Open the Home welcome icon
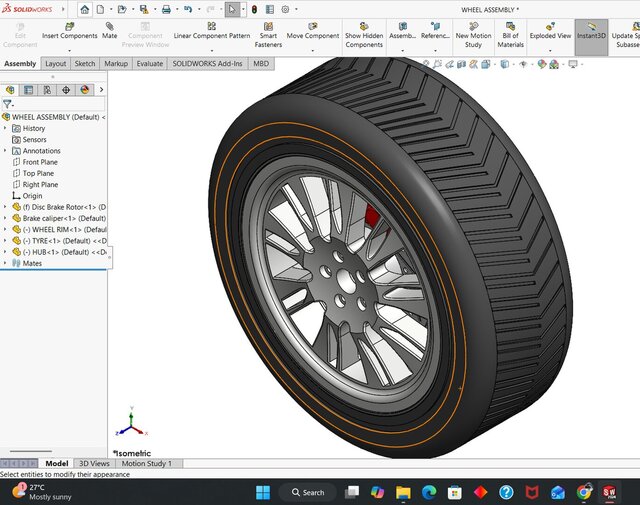 coord(84,9)
